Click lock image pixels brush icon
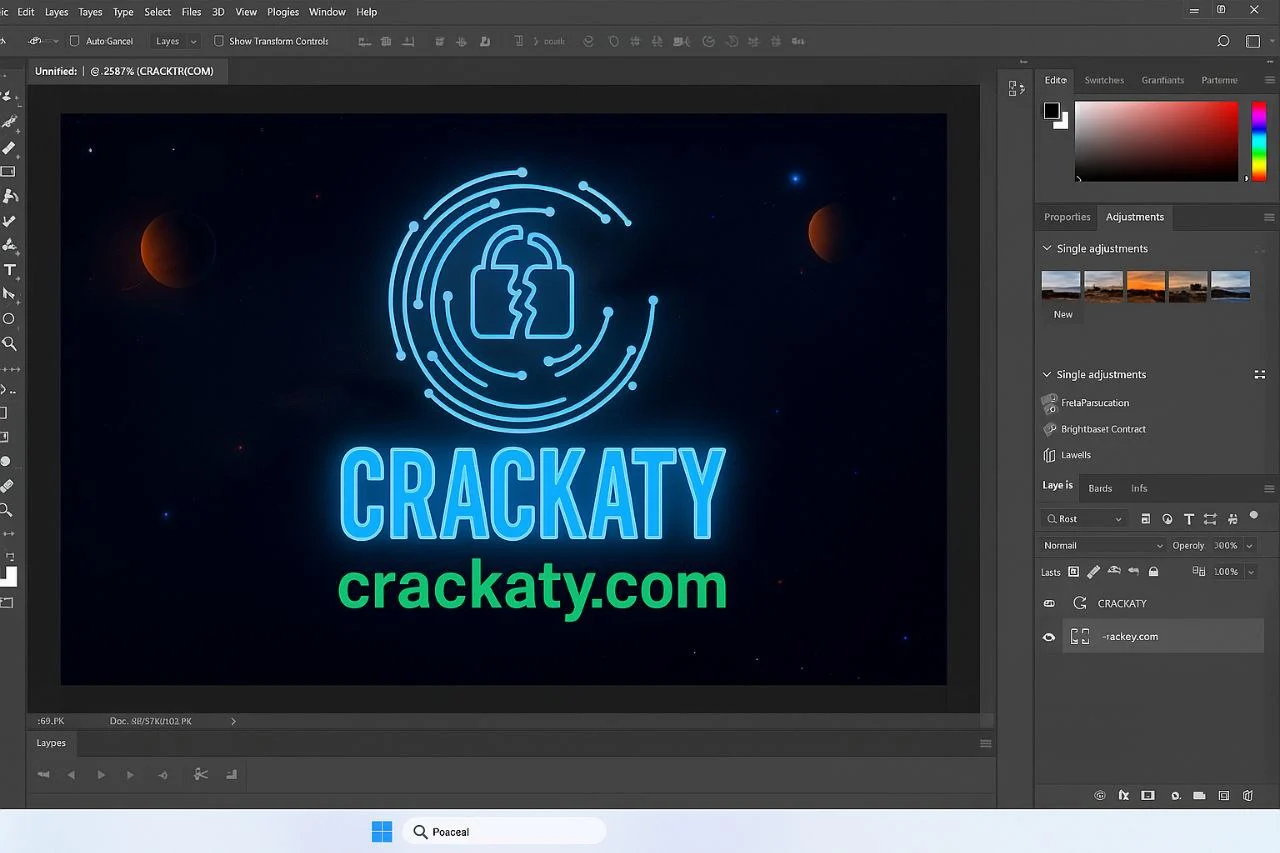The image size is (1280, 853). click(x=1093, y=572)
